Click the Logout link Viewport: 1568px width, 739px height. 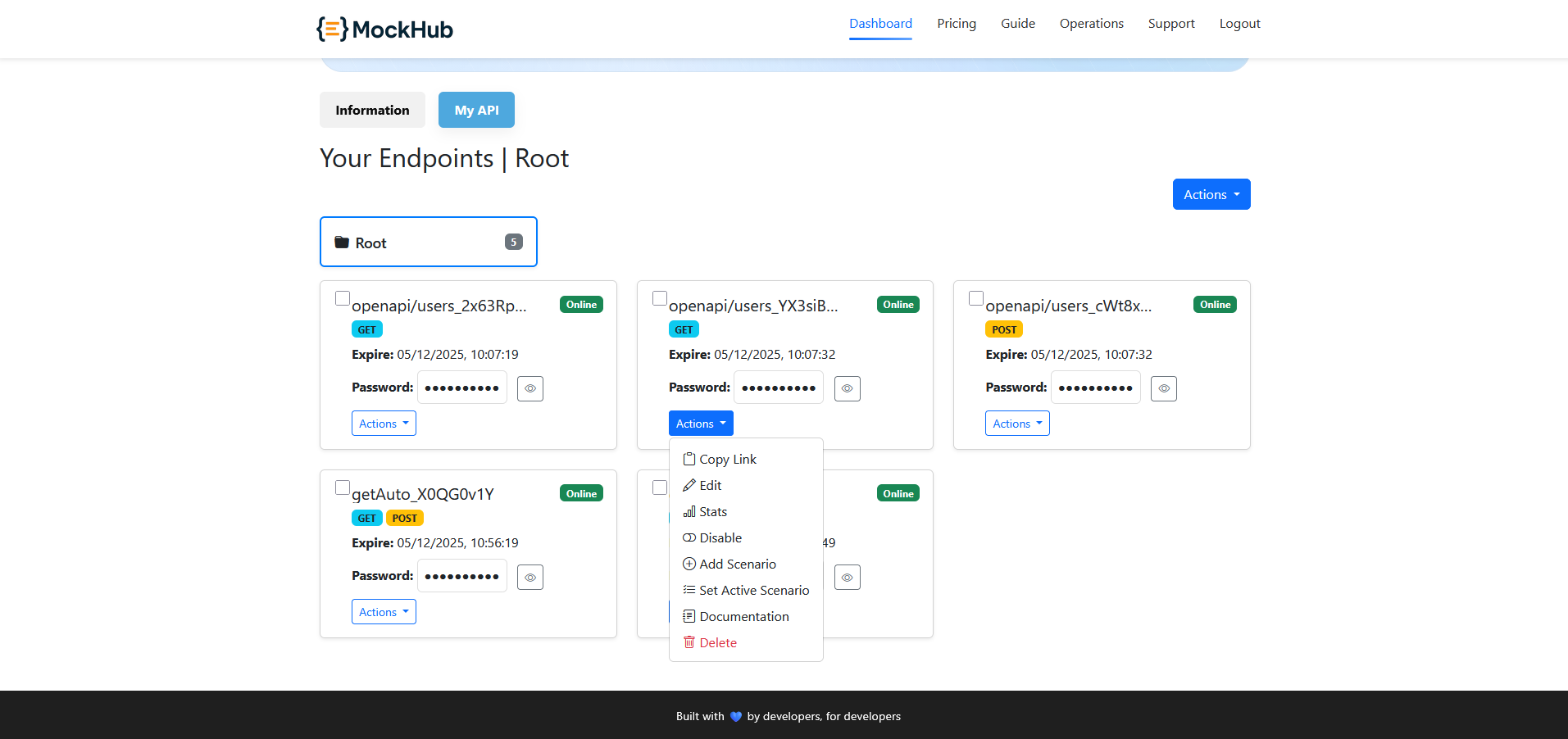pyautogui.click(x=1239, y=24)
